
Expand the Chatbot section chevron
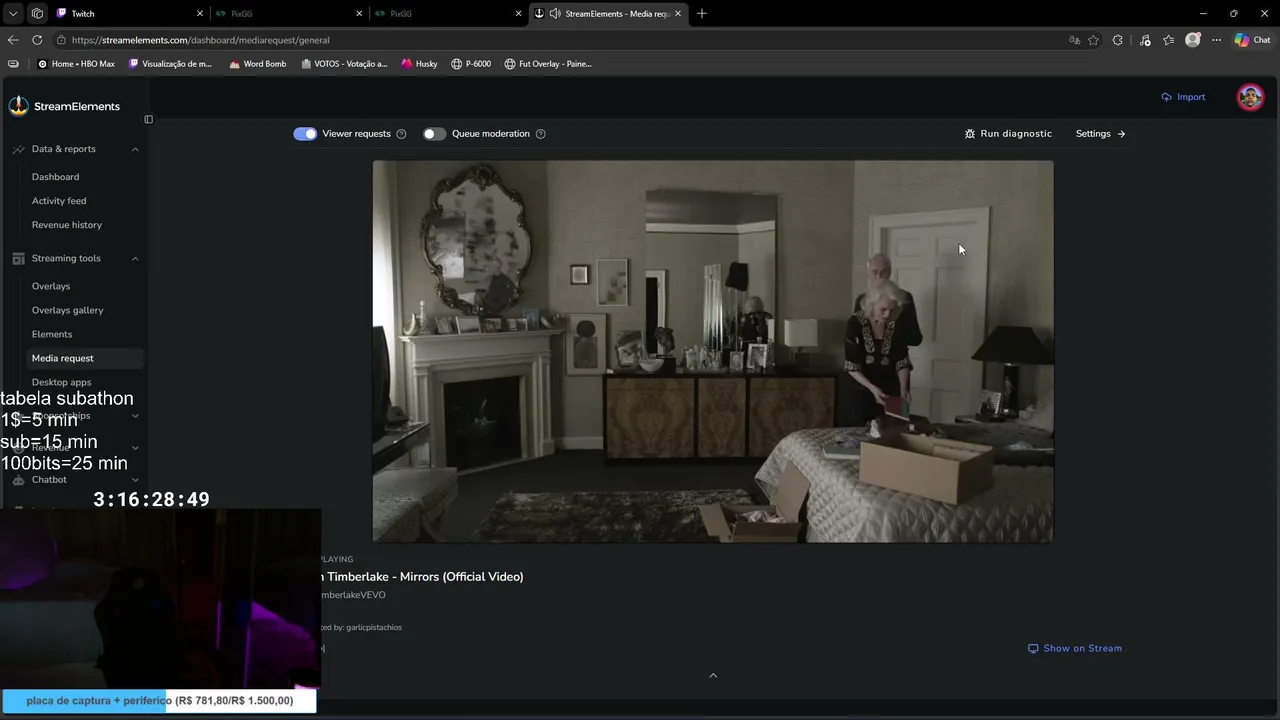(135, 480)
